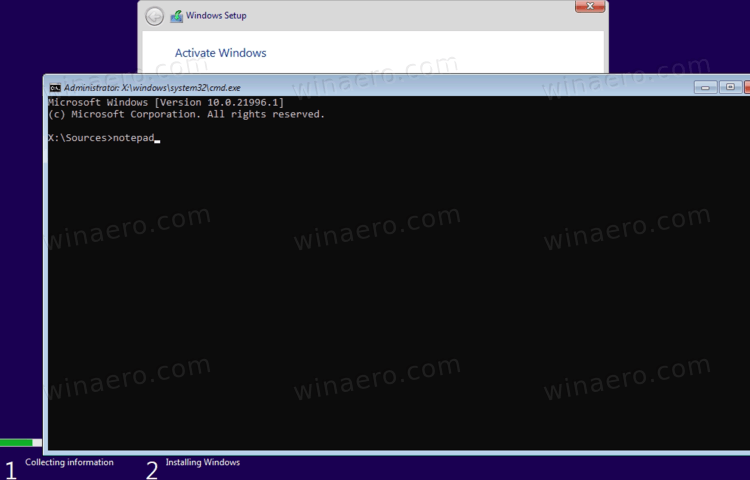
Task: Click the Microsoft Corporation copyright line
Action: [187, 114]
